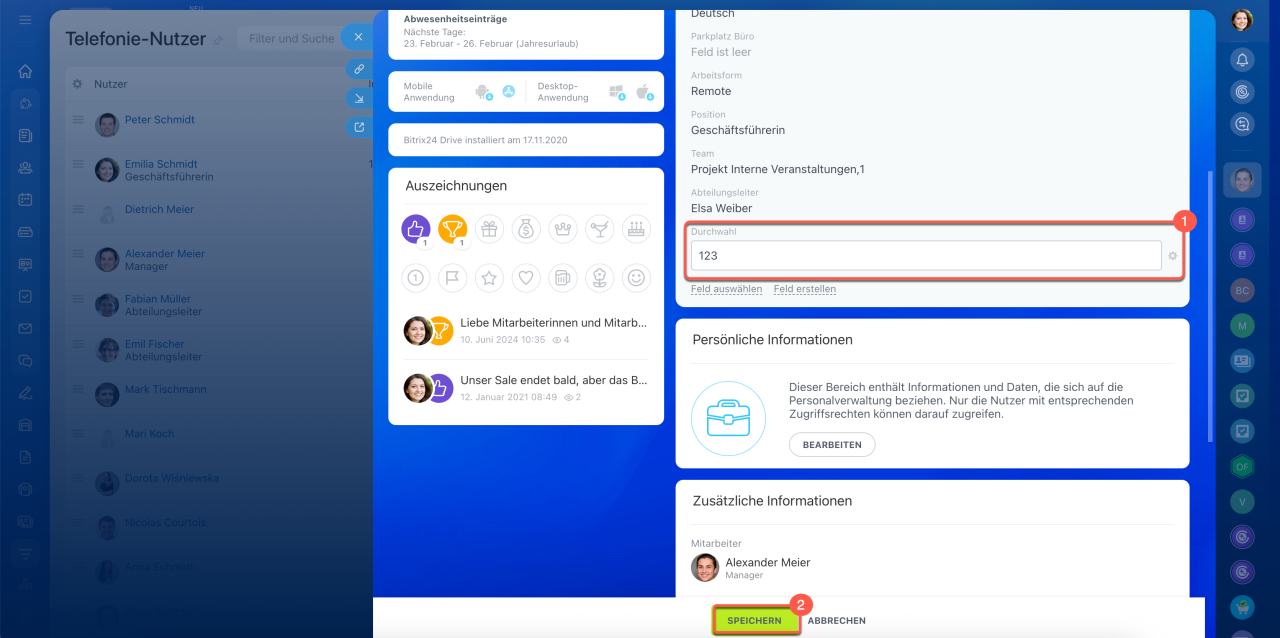Screen dimensions: 1280x638
Task: Open the OF hexagon chat in the right panel
Action: [1242, 466]
